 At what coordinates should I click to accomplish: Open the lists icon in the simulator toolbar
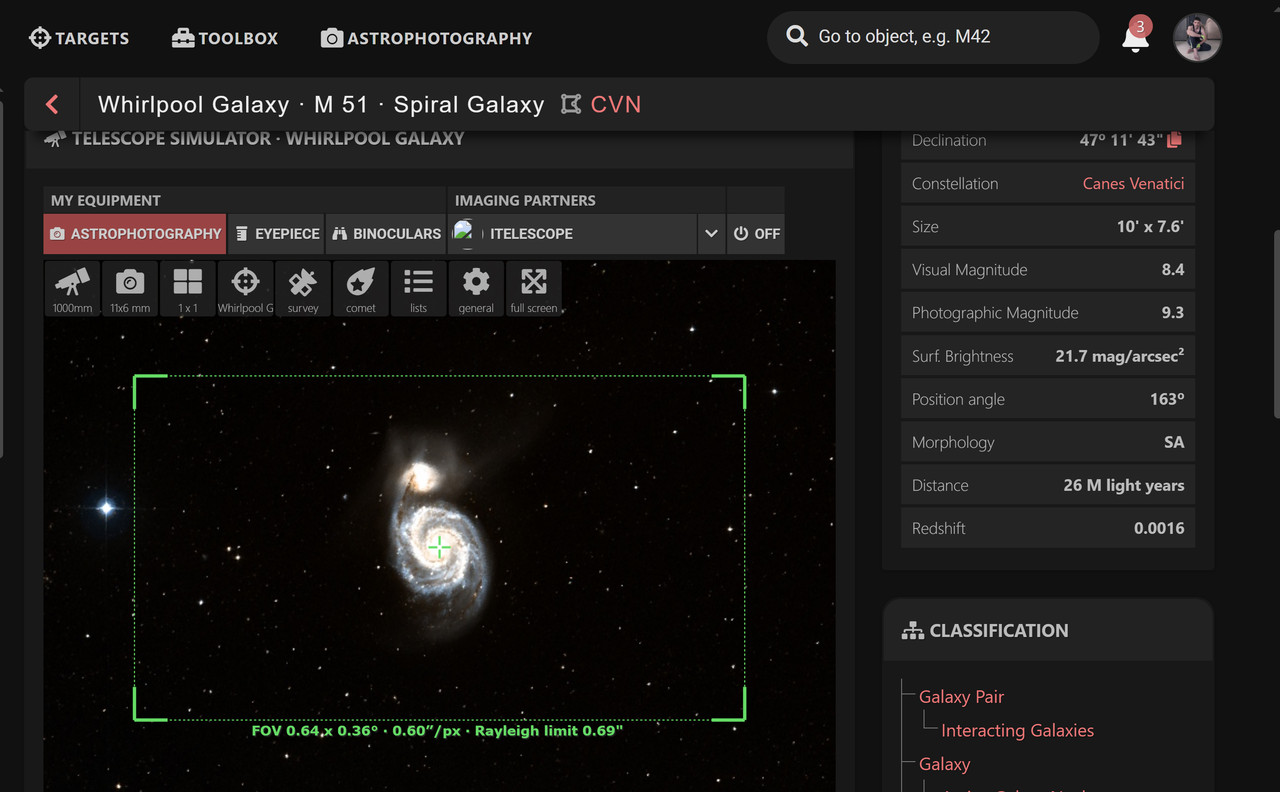point(418,288)
